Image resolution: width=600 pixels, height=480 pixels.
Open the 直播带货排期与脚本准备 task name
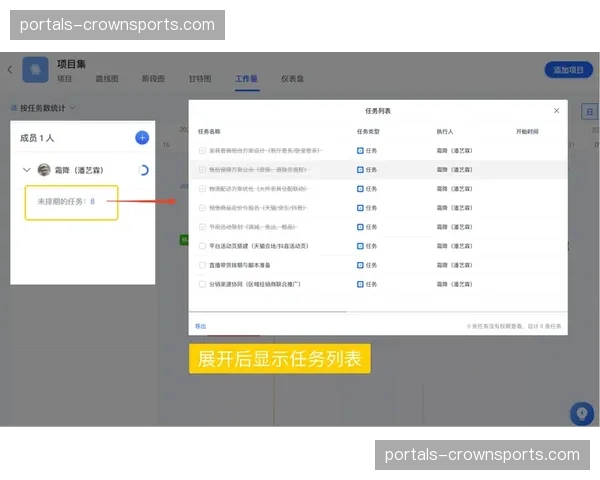(240, 265)
